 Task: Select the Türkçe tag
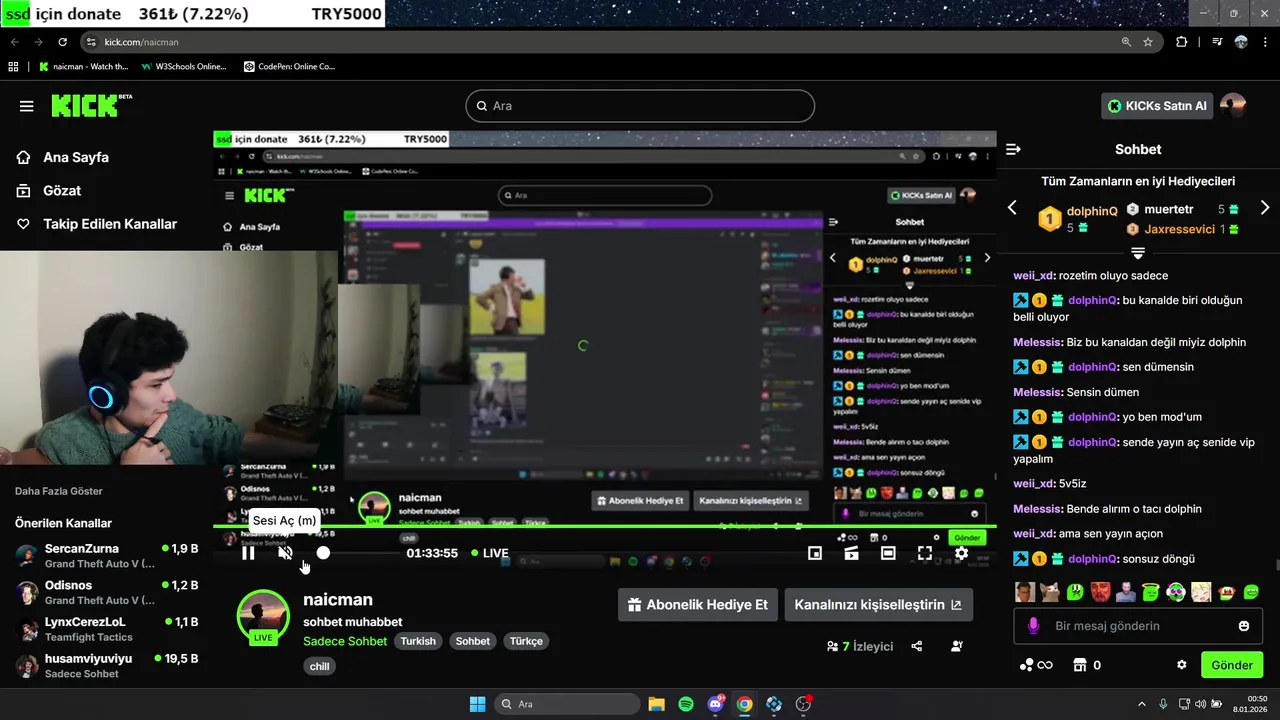click(x=526, y=641)
